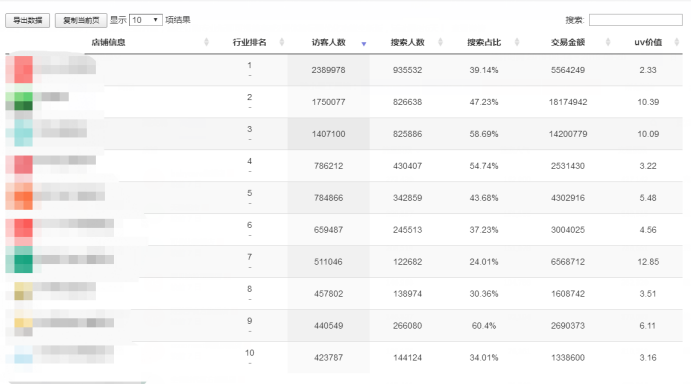Select visitor count 2389978
Screen dimensions: 691x385
tap(328, 70)
